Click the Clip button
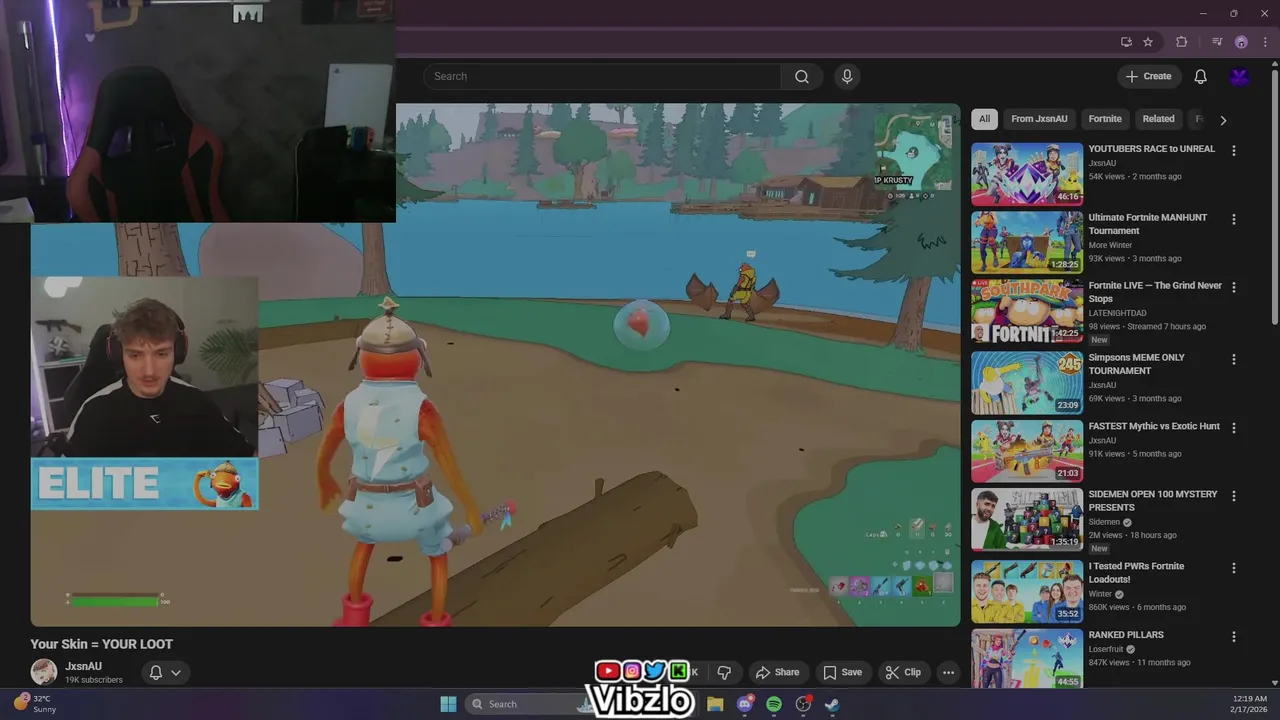This screenshot has height=720, width=1280. [x=903, y=672]
